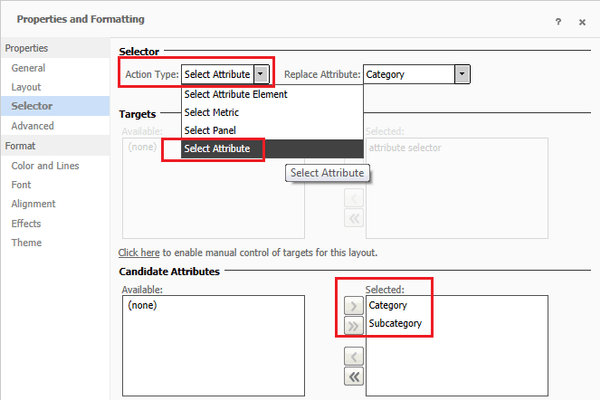Click Candidate Attributes add all double arrow
This screenshot has height=400, width=600.
tap(354, 326)
